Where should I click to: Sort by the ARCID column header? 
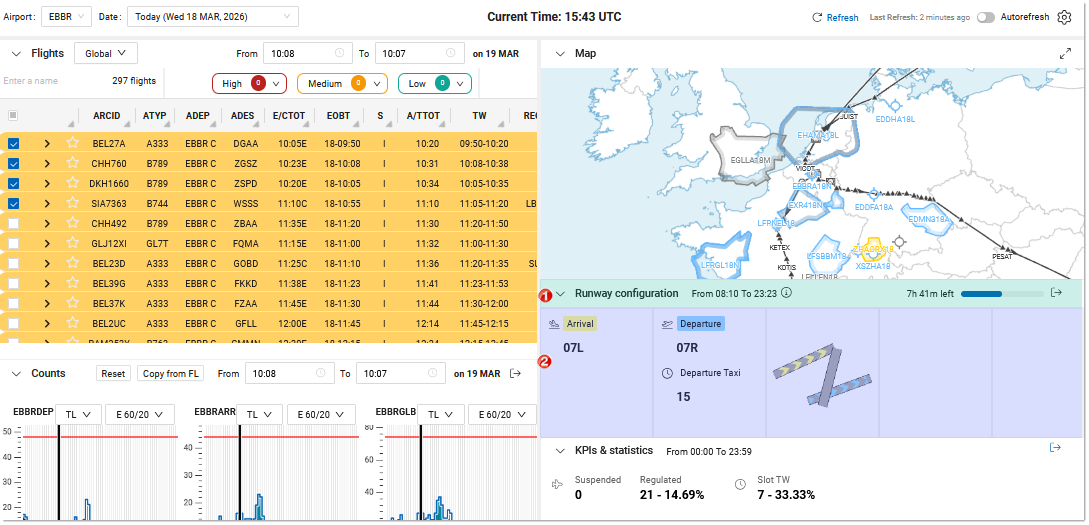pos(106,115)
